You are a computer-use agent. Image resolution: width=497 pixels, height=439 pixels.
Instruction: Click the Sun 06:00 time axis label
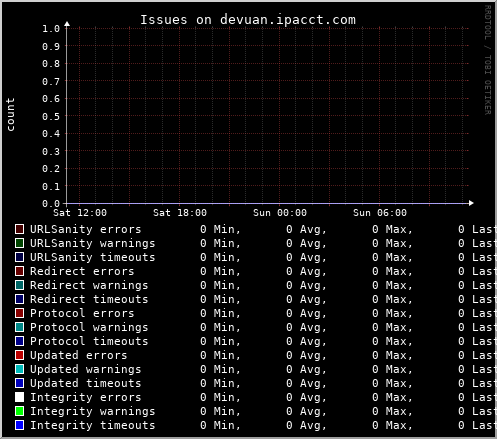click(380, 213)
